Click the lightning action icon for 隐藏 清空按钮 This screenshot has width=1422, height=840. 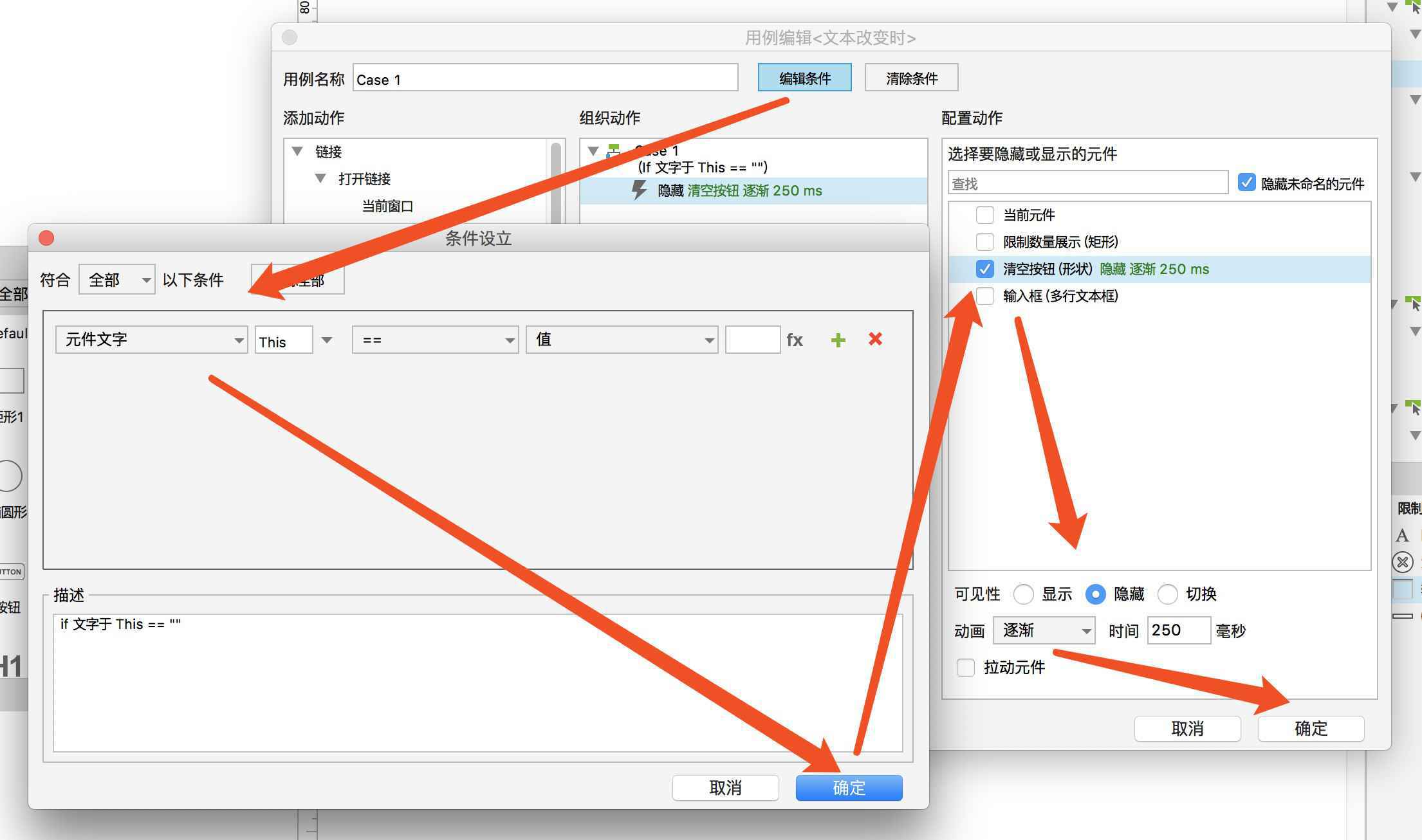click(638, 190)
